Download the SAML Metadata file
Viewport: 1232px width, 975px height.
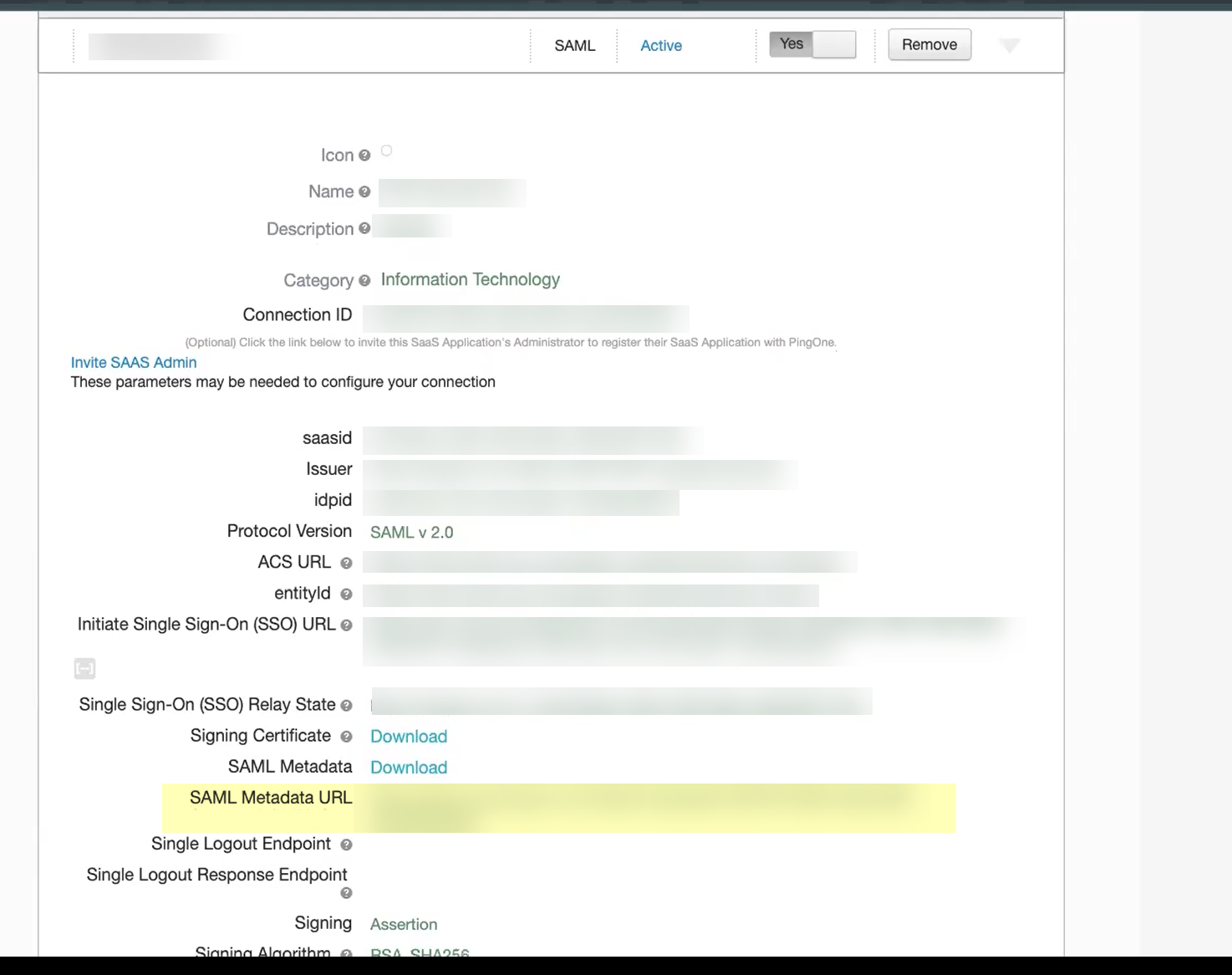pos(409,768)
